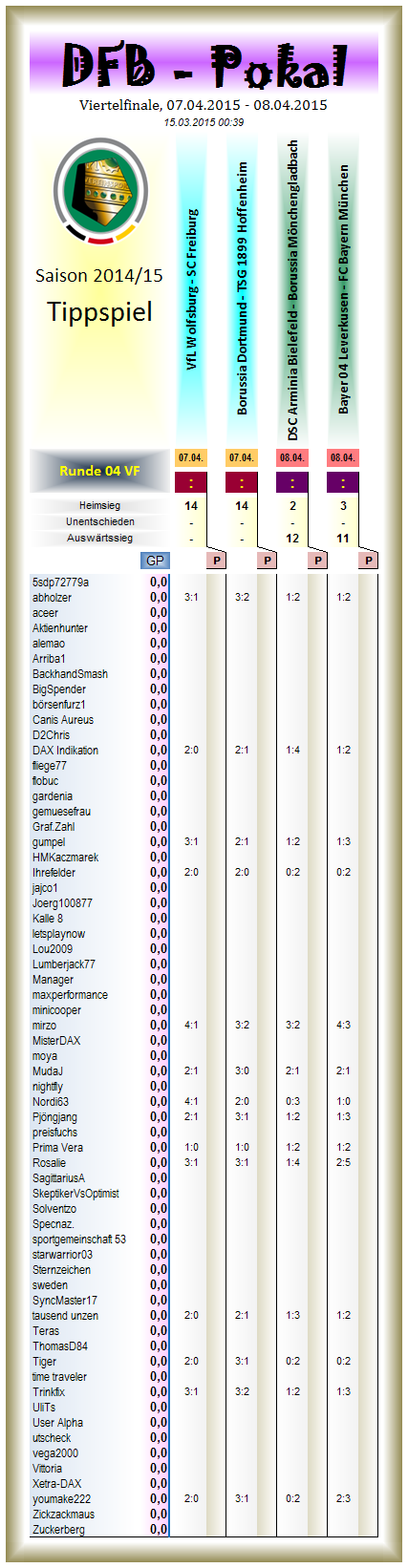Click the 'DFB - Pokal' title banner
The height and width of the screenshot is (1568, 408).
204,65
